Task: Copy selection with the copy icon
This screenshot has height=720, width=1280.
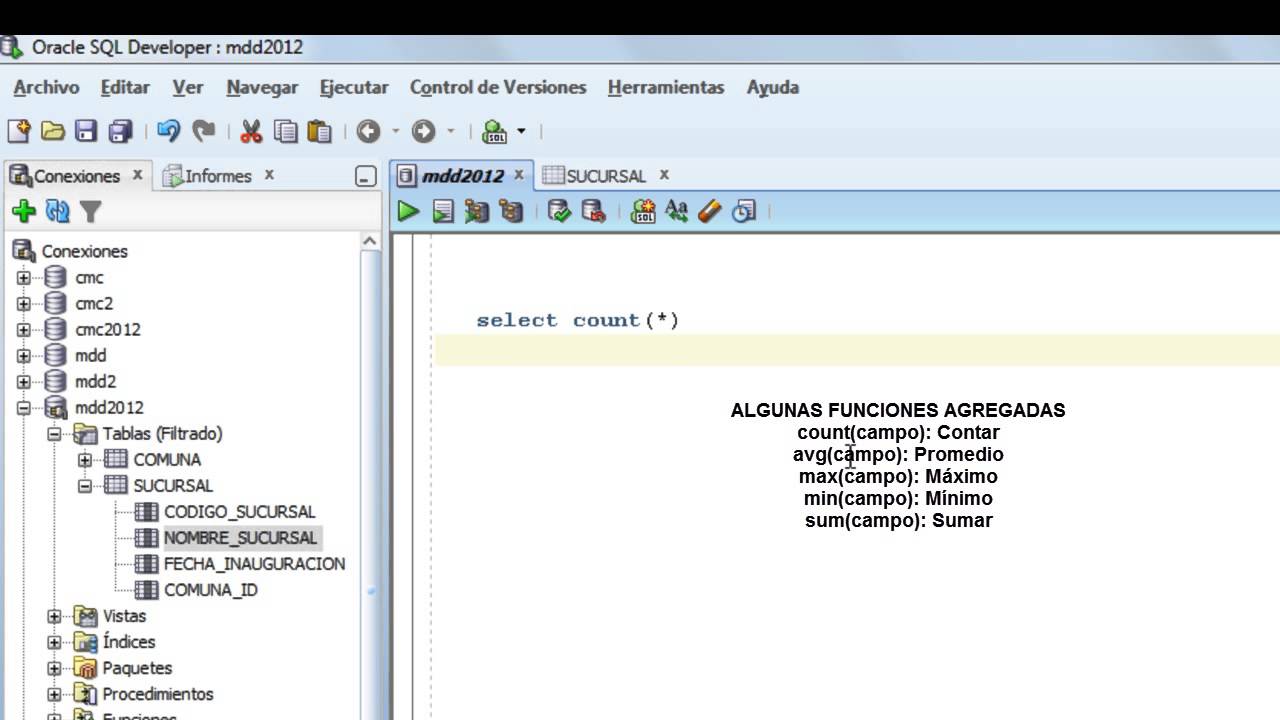Action: [x=285, y=131]
